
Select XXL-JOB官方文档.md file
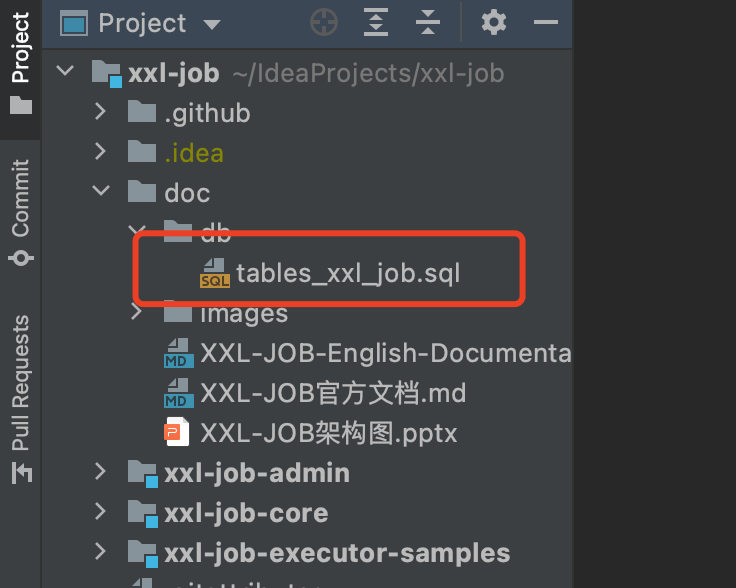[x=333, y=393]
